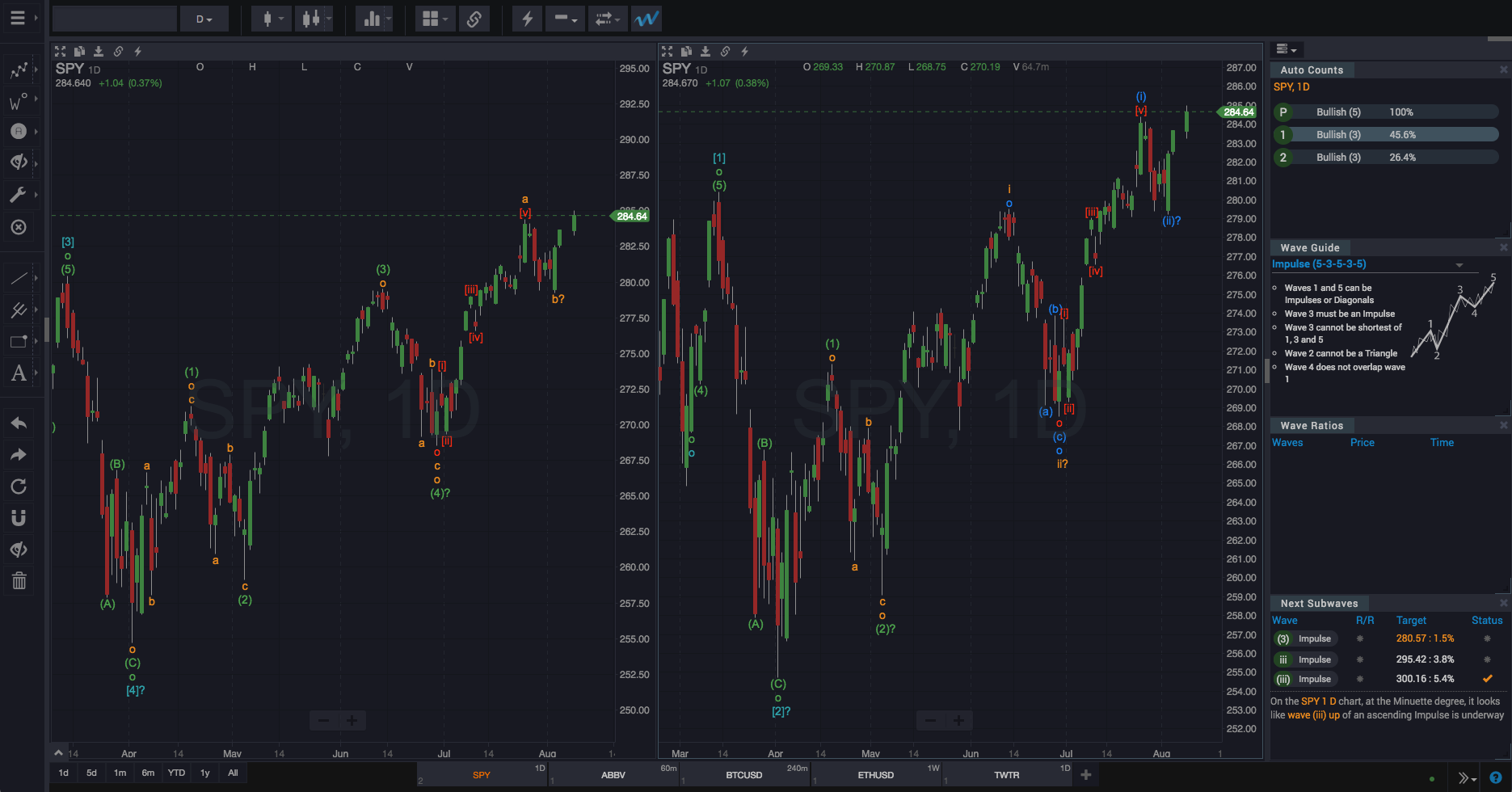Screen dimensions: 1512x792
Task: Select the text annotation A tool
Action: click(x=19, y=373)
